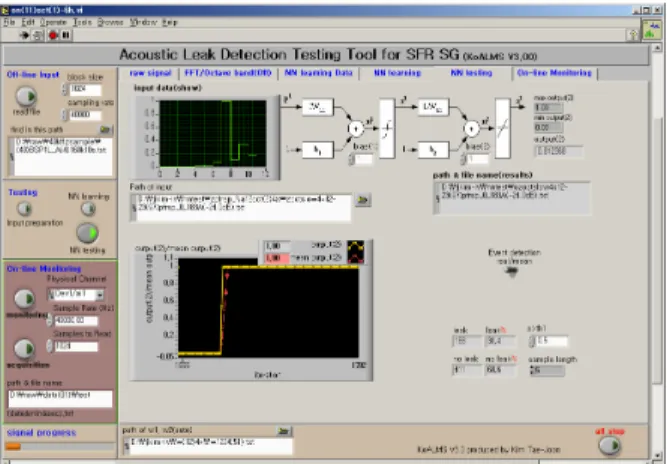Click the Samples to Read stepper
This screenshot has height=464, width=667.
click(x=50, y=346)
